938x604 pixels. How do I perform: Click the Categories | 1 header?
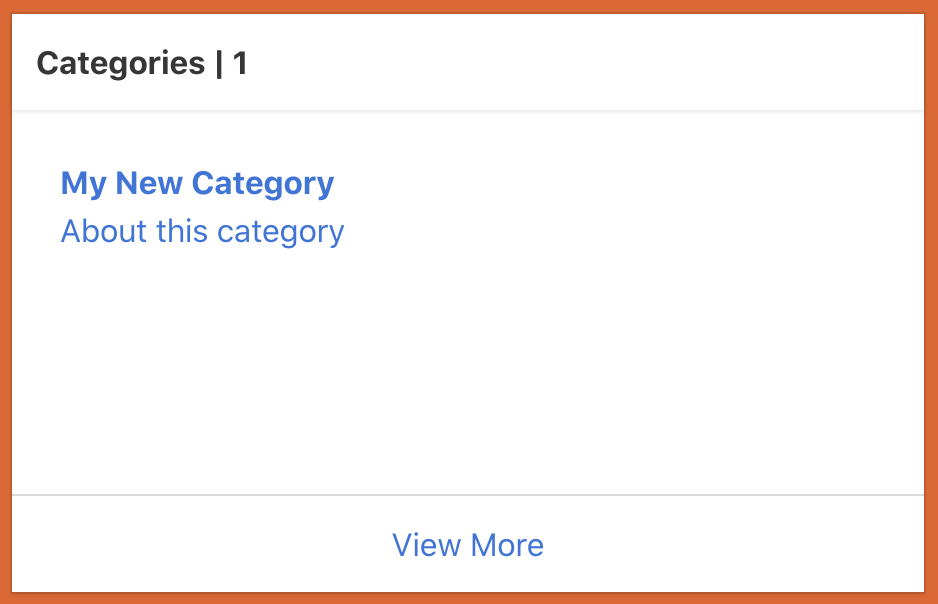click(x=142, y=64)
